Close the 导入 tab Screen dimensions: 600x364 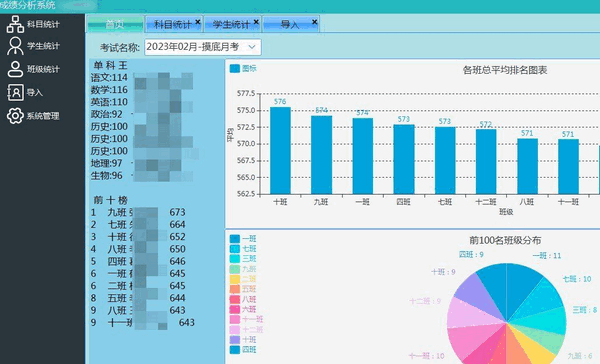(314, 22)
